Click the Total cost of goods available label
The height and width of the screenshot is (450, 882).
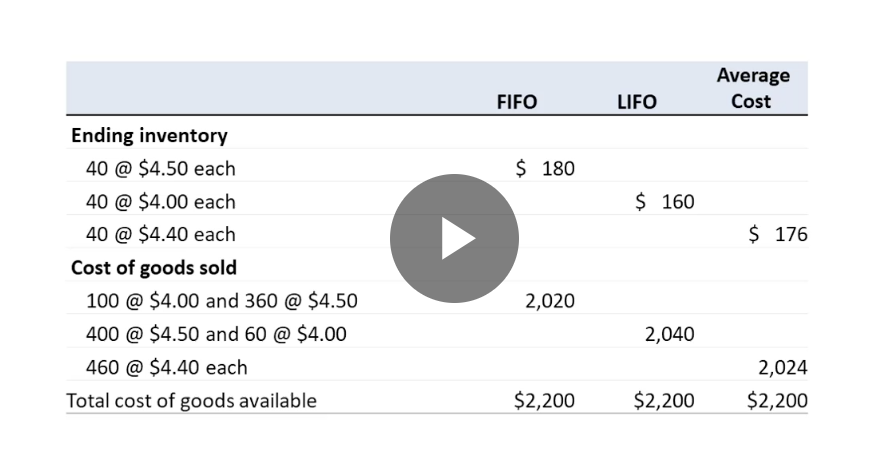point(191,401)
